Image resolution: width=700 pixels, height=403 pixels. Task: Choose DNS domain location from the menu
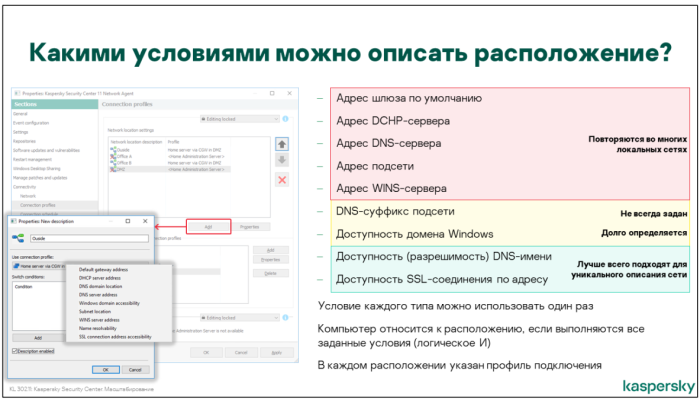point(100,286)
